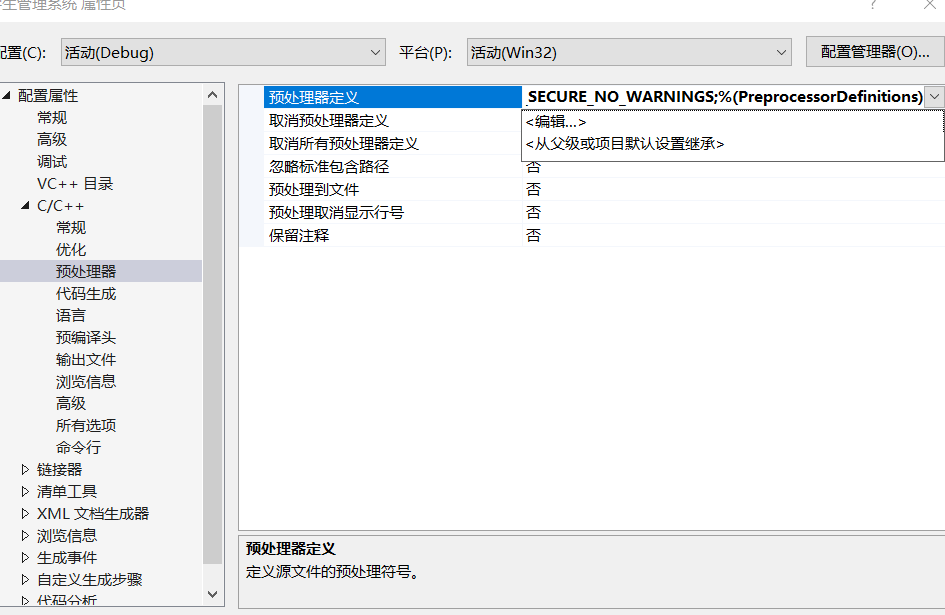Click the 否 value of 预处理到文件
The height and width of the screenshot is (615, 945).
pos(533,189)
